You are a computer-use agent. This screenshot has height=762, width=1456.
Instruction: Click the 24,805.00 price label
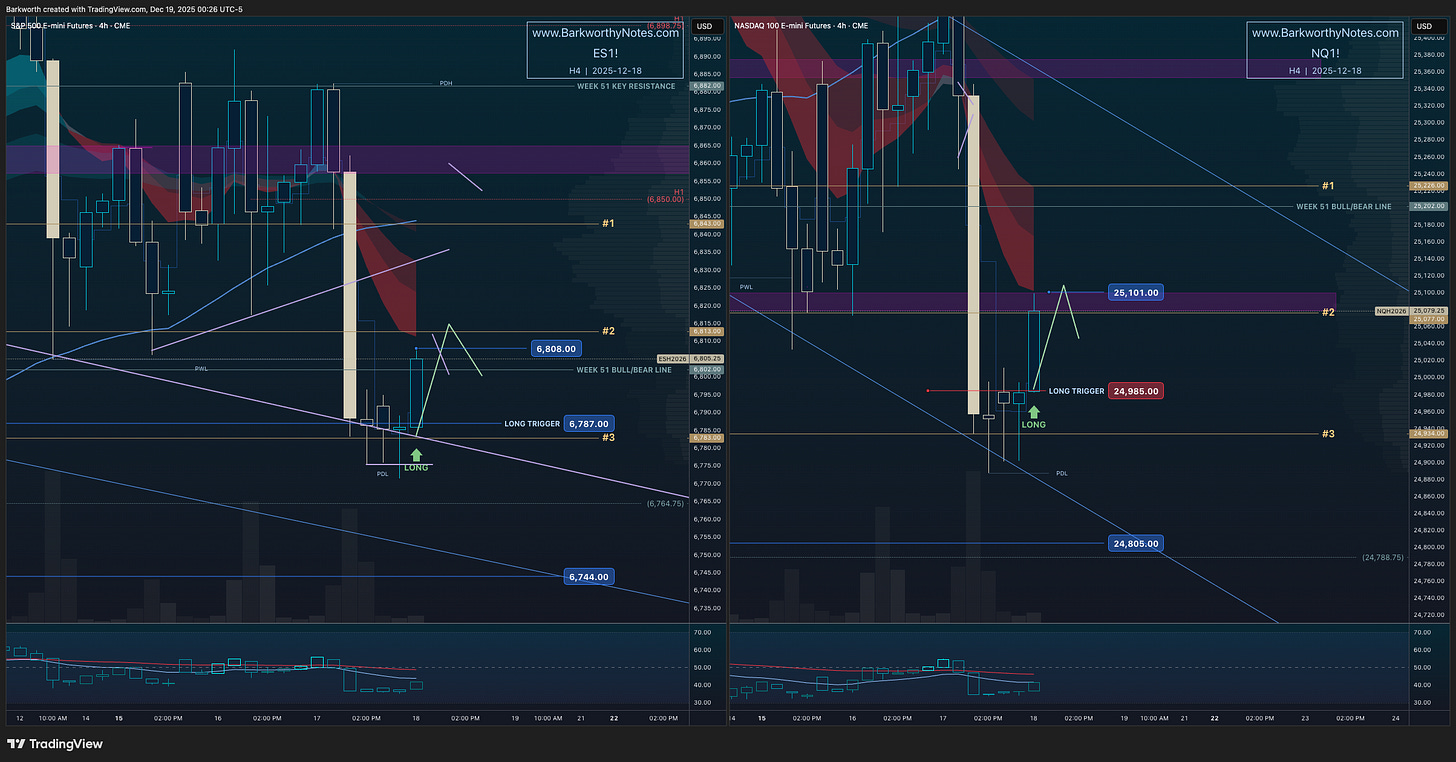coord(1137,544)
